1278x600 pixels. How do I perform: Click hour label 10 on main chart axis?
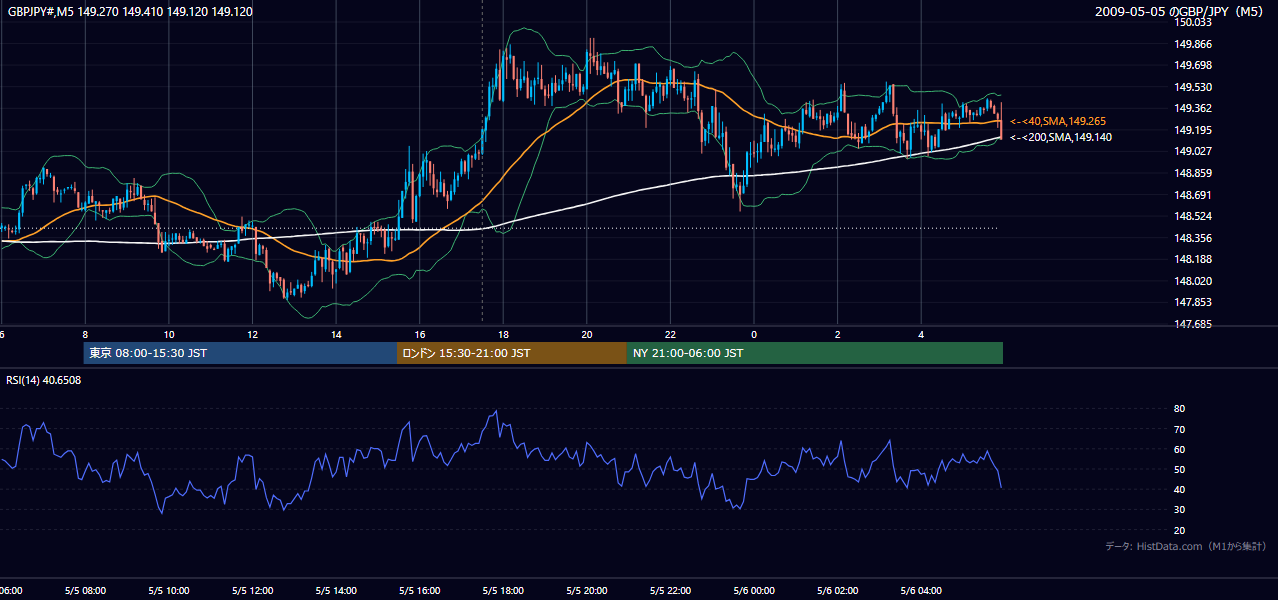169,335
